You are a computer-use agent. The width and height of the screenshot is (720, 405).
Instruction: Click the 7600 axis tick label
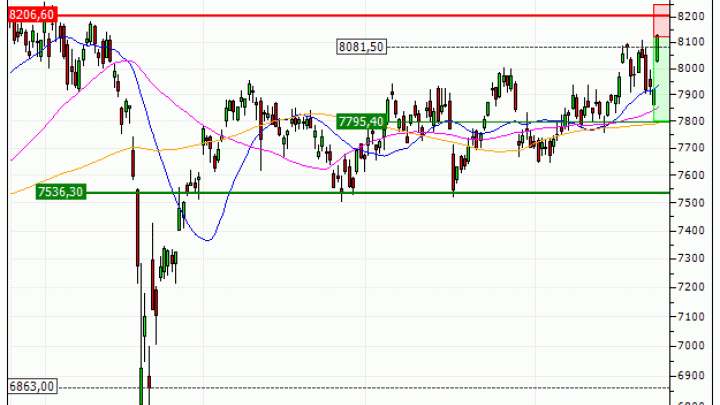click(691, 175)
